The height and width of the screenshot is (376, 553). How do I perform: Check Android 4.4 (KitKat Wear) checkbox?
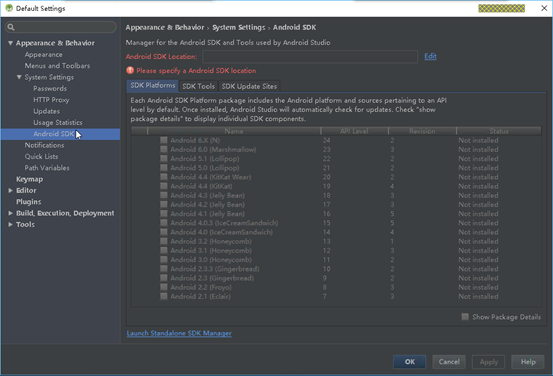[164, 177]
